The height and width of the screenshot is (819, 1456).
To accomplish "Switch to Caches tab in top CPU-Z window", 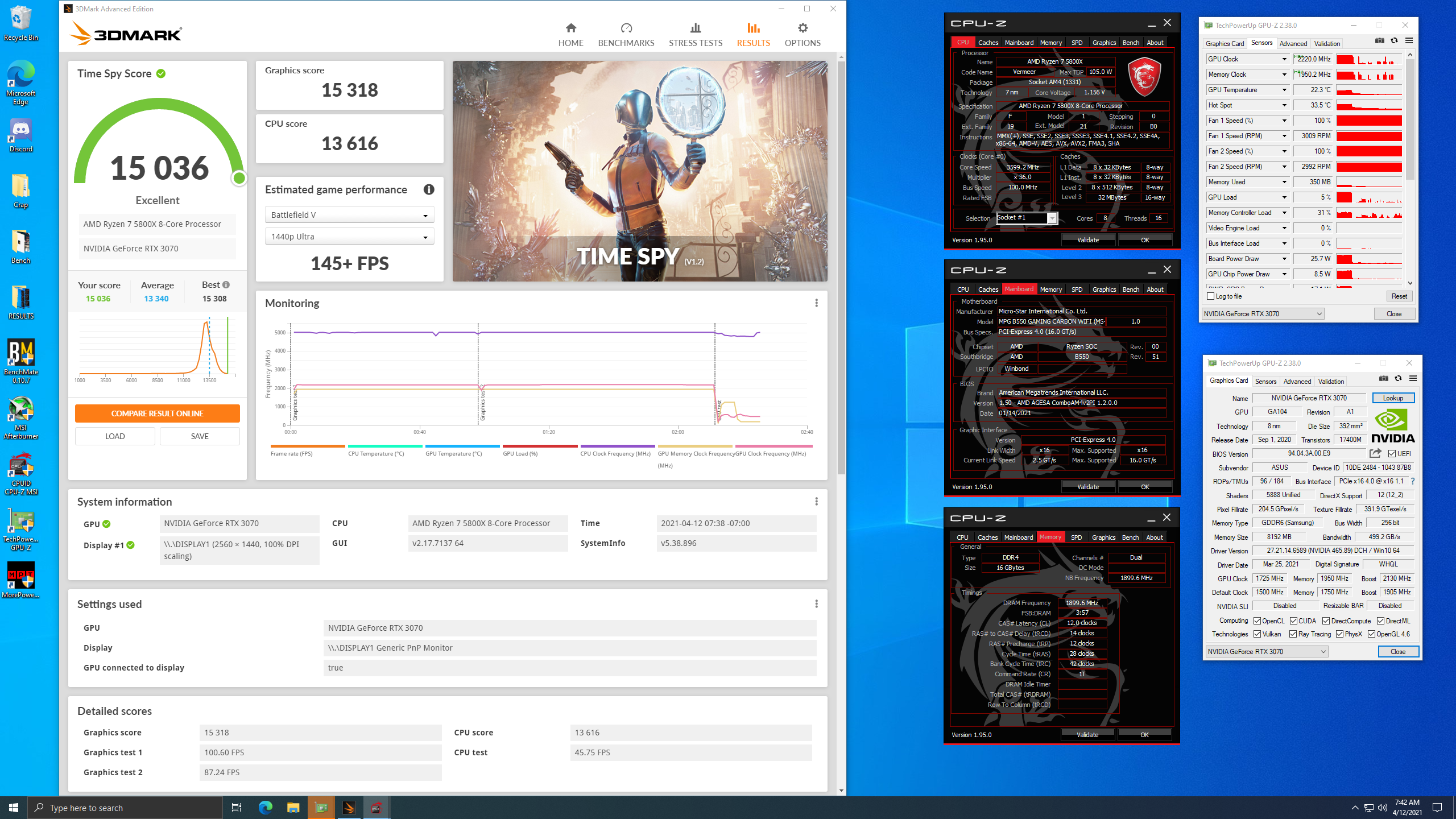I will pos(988,43).
